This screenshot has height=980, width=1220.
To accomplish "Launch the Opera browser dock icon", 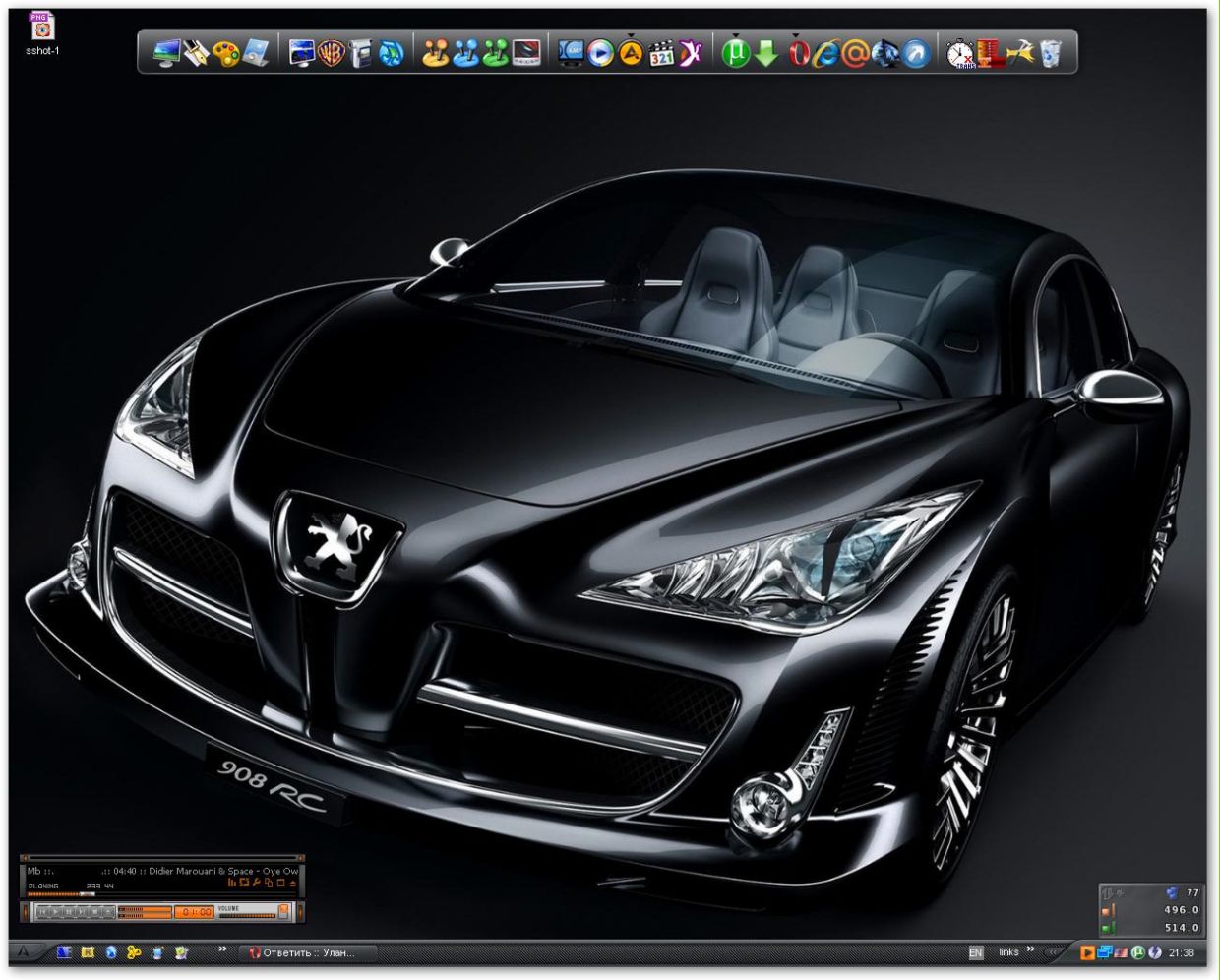I will click(798, 53).
